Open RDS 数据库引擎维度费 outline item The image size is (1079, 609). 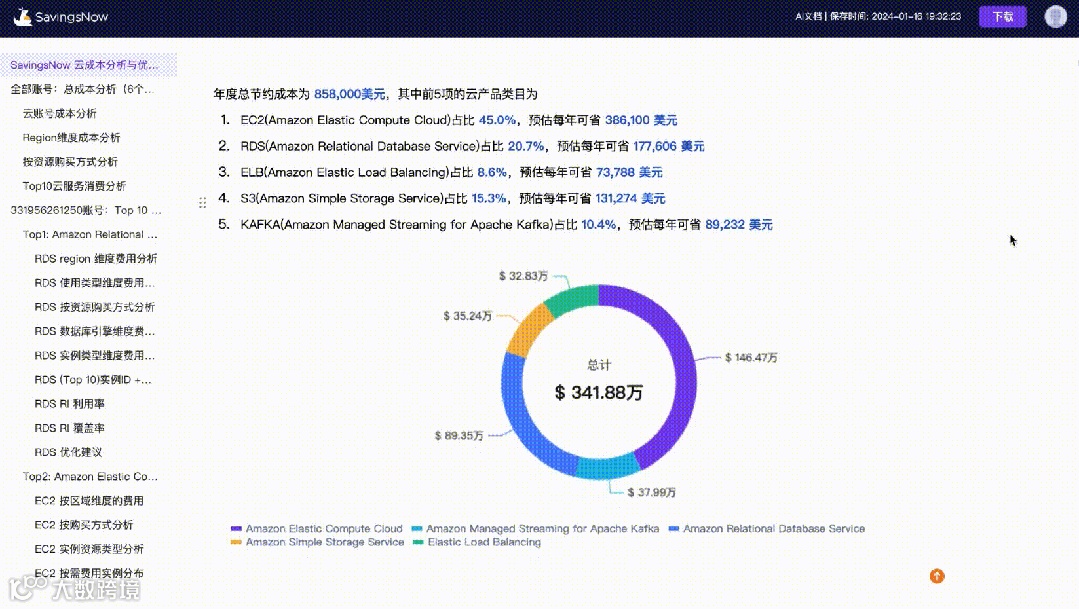pyautogui.click(x=94, y=331)
